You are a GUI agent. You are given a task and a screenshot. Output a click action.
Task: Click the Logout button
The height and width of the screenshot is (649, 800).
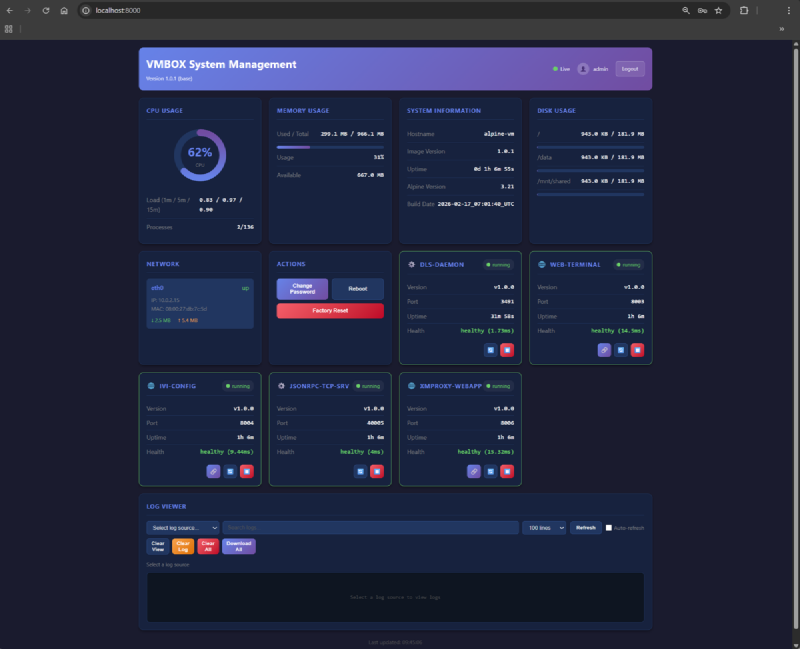(x=629, y=68)
